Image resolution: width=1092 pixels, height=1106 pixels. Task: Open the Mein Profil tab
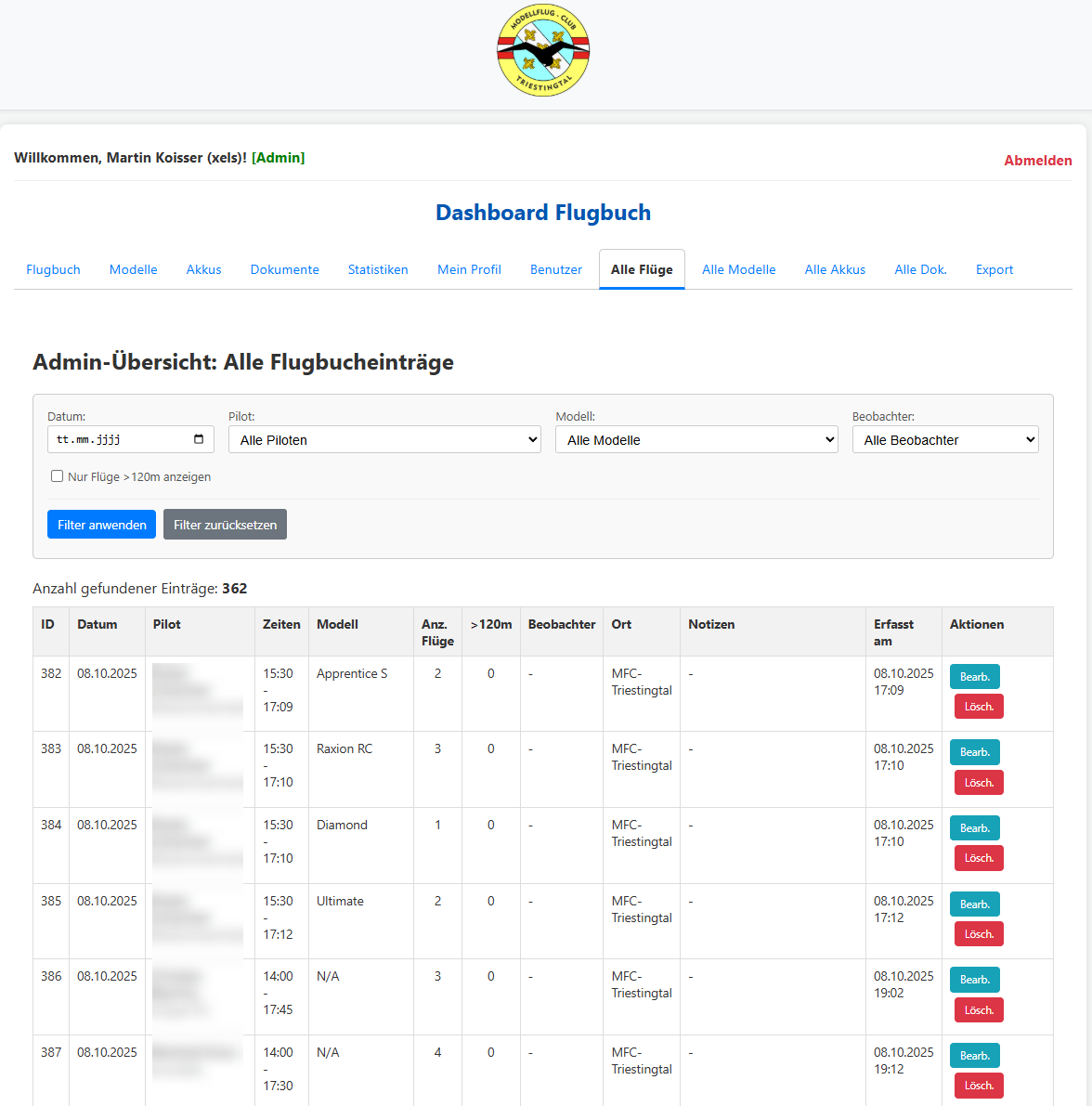click(469, 269)
